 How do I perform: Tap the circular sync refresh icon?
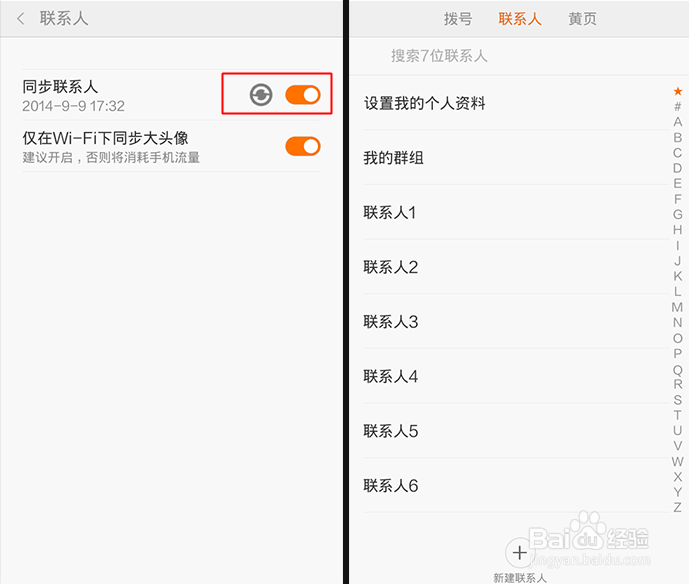tap(261, 95)
